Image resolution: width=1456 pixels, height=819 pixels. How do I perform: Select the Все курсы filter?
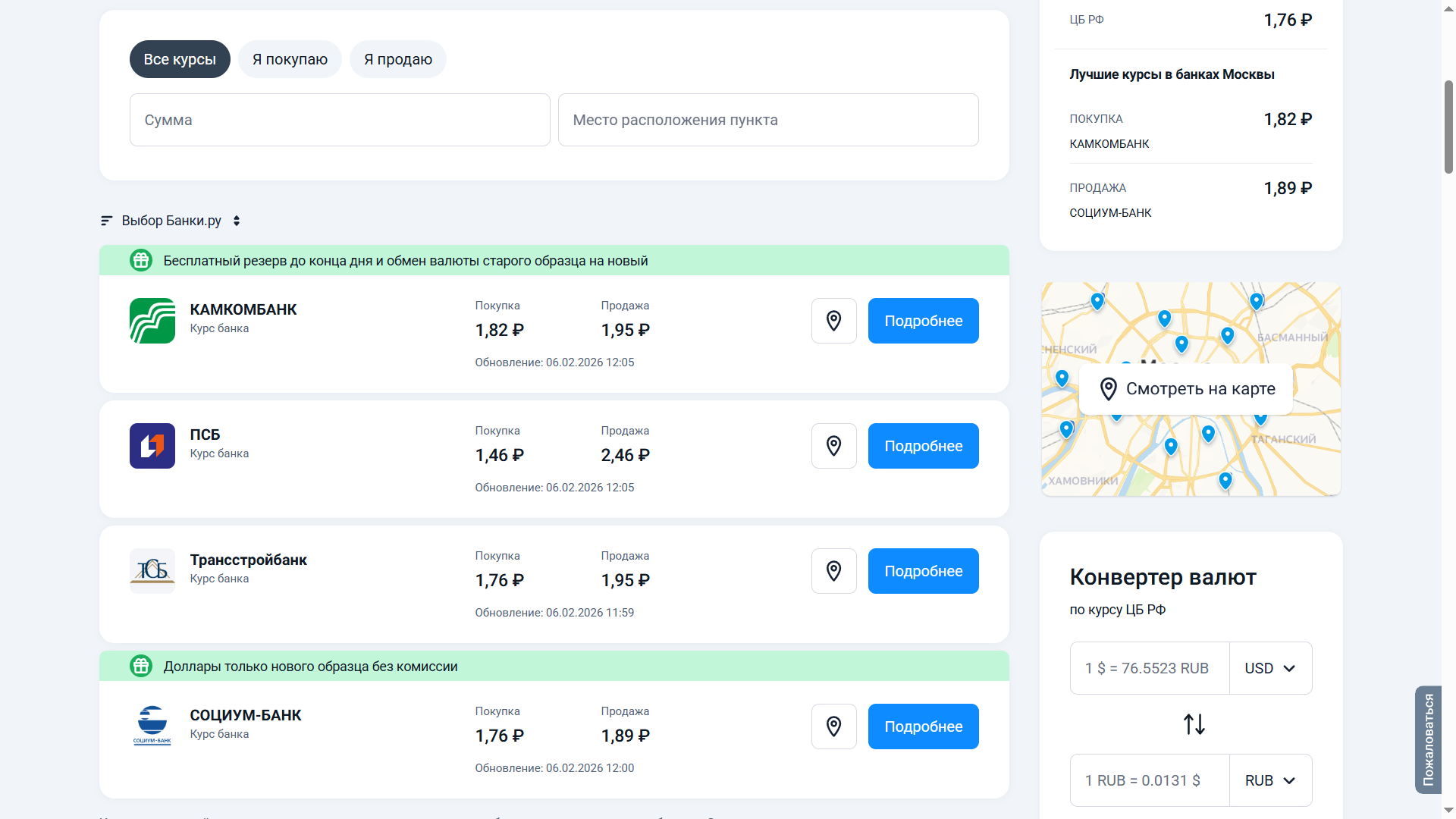point(180,59)
